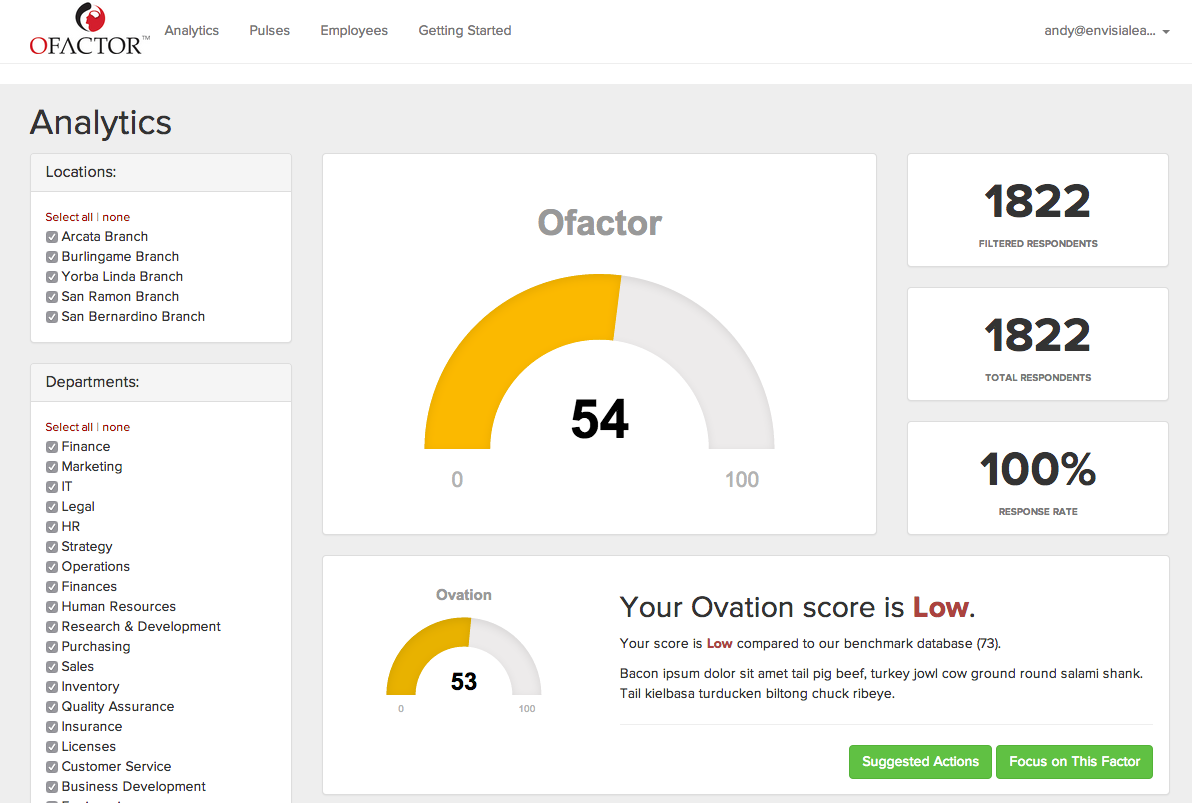Toggle the Purchasing department checkbox
1192x803 pixels.
pos(52,646)
